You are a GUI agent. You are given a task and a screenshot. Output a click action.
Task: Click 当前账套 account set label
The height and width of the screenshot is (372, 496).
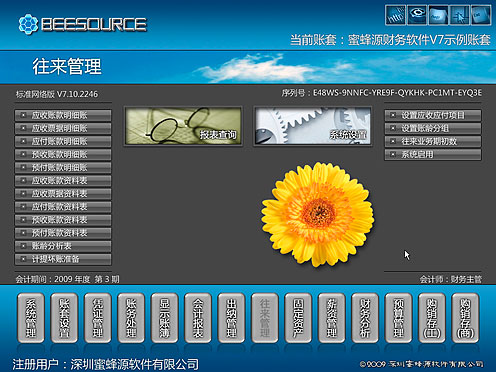pyautogui.click(x=390, y=40)
